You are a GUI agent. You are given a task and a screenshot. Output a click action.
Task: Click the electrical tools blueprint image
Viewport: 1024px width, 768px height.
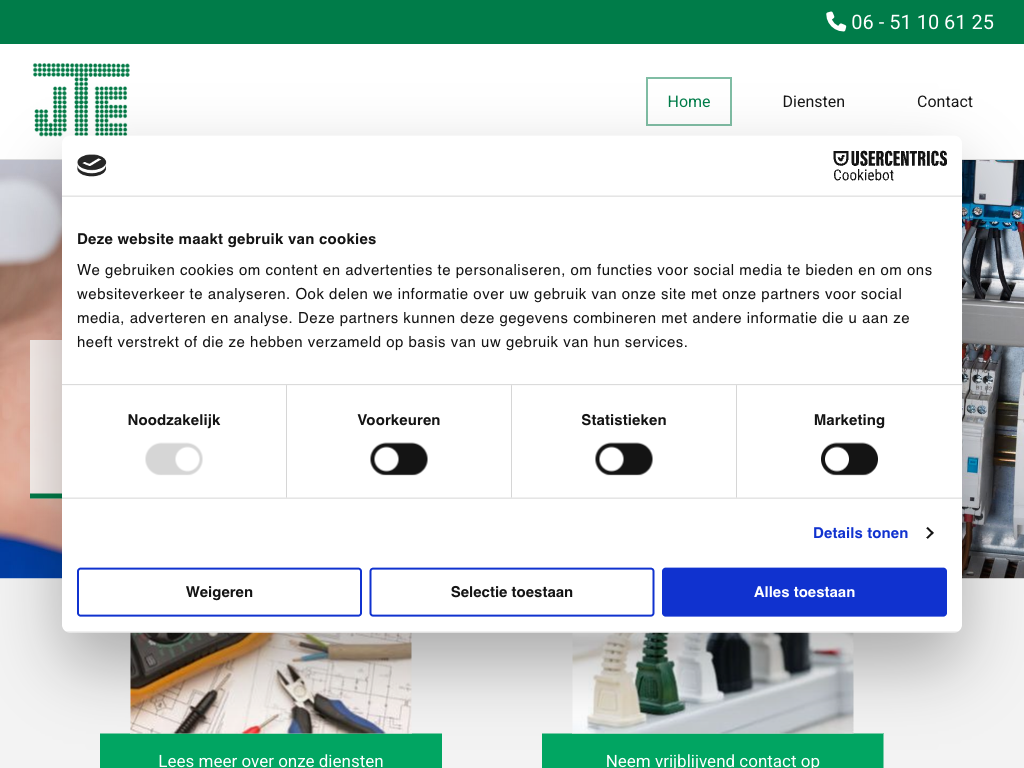tap(271, 683)
